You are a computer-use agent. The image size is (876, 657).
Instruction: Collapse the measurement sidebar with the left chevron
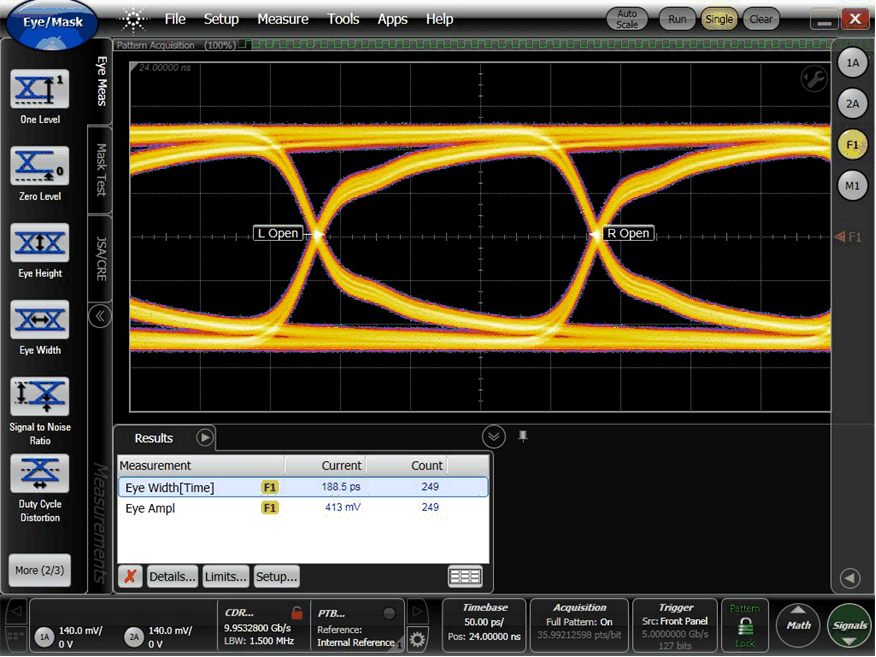99,316
